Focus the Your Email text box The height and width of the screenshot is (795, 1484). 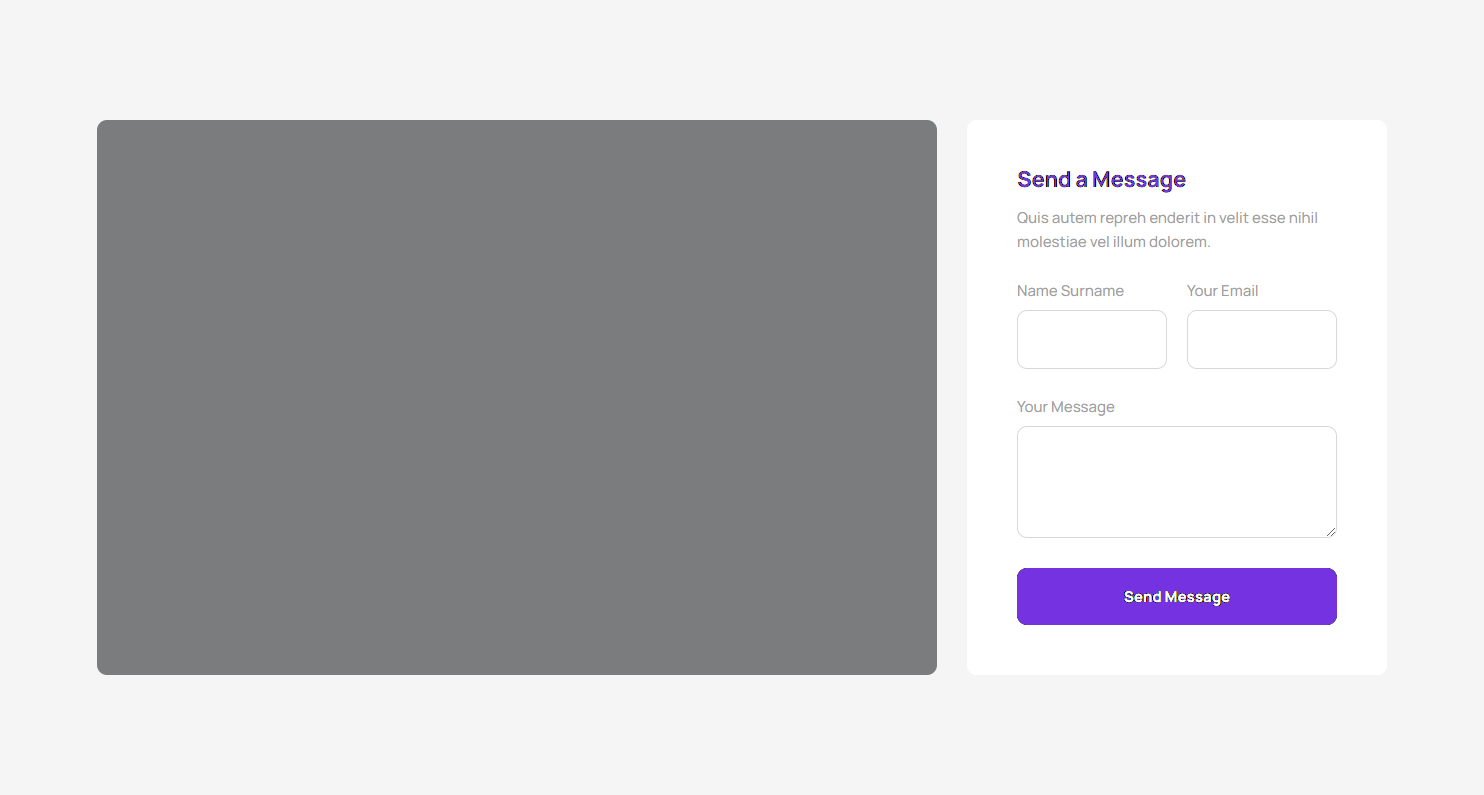click(1261, 339)
